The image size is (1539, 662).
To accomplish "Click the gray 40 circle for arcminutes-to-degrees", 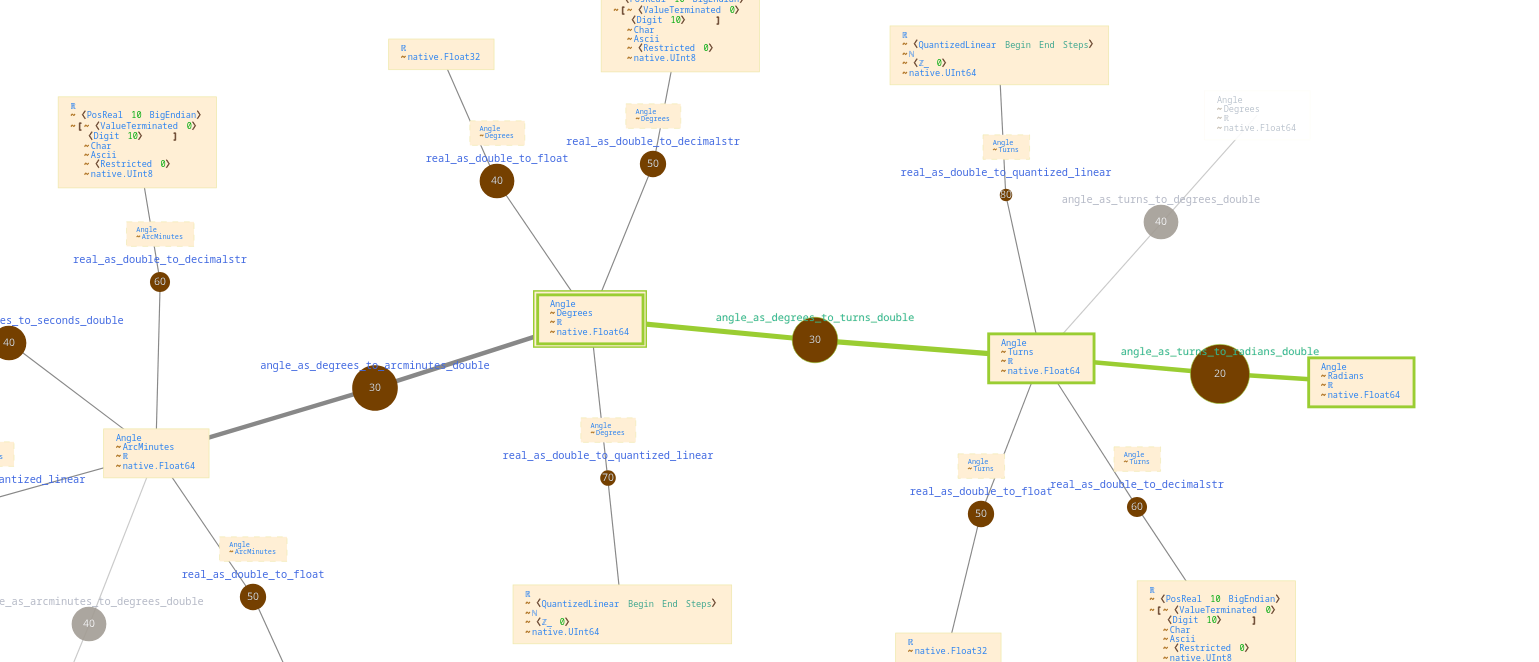I will pyautogui.click(x=89, y=624).
